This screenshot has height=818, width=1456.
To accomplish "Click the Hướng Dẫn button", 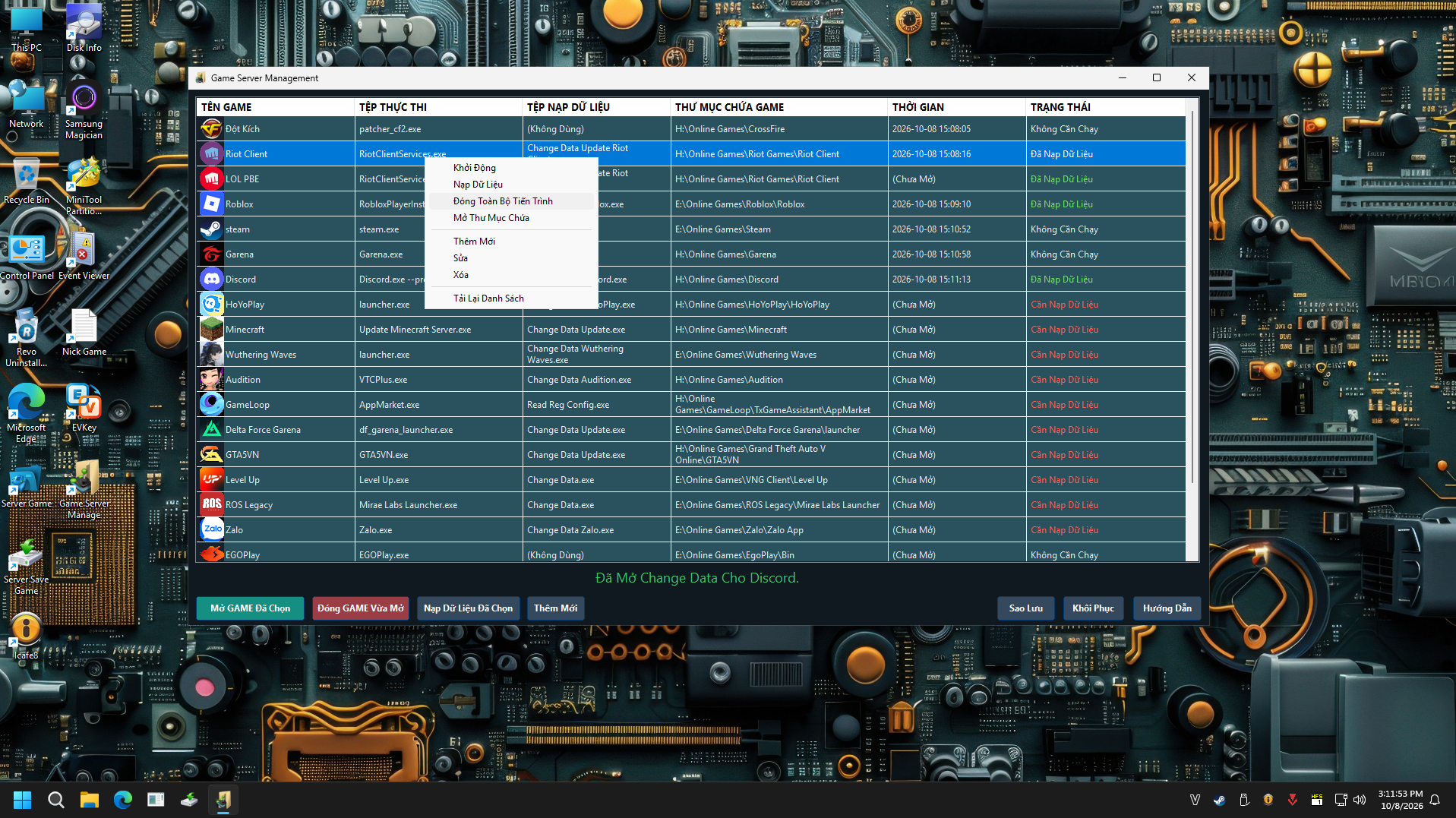I will coord(1167,608).
